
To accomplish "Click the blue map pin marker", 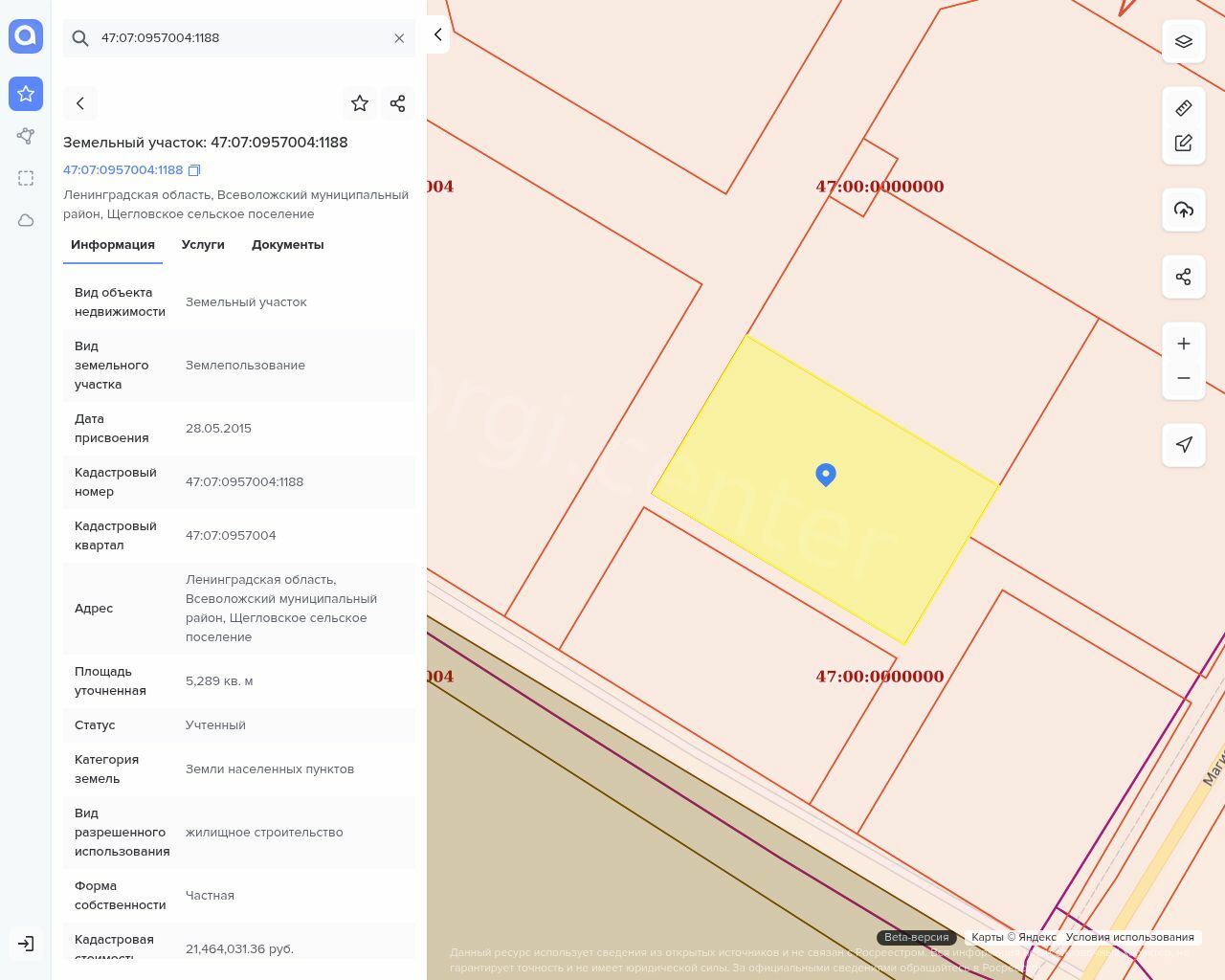I will (826, 474).
